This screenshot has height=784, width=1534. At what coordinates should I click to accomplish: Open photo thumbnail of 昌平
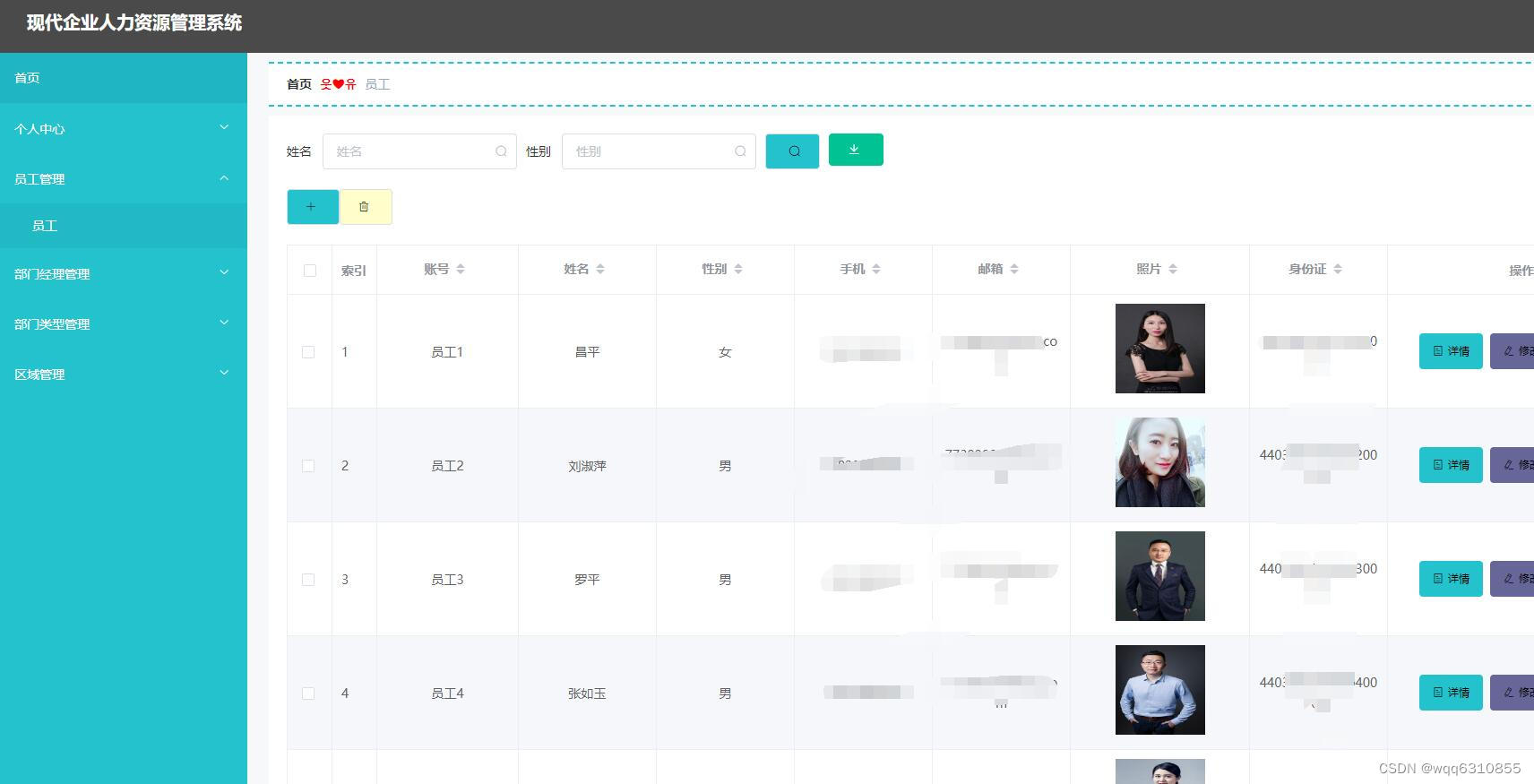pyautogui.click(x=1160, y=349)
